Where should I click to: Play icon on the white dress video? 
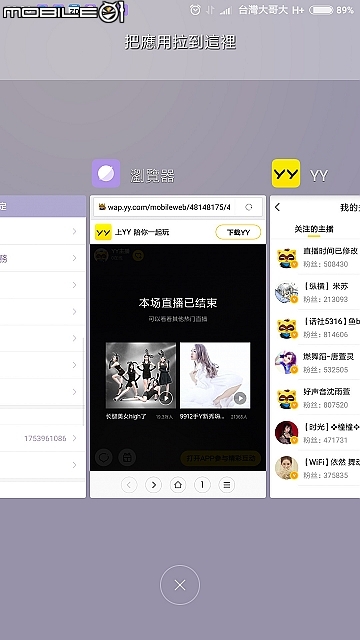tap(240, 398)
